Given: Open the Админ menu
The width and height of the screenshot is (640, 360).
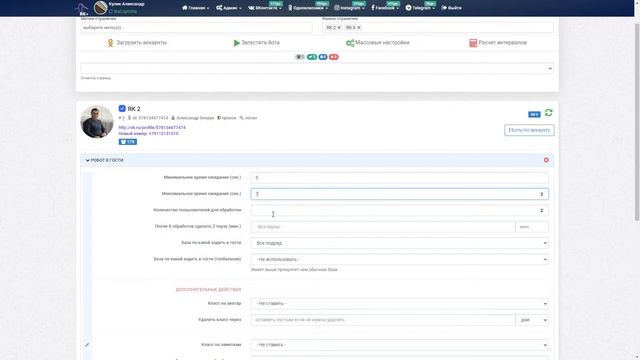Looking at the screenshot, I should [229, 8].
